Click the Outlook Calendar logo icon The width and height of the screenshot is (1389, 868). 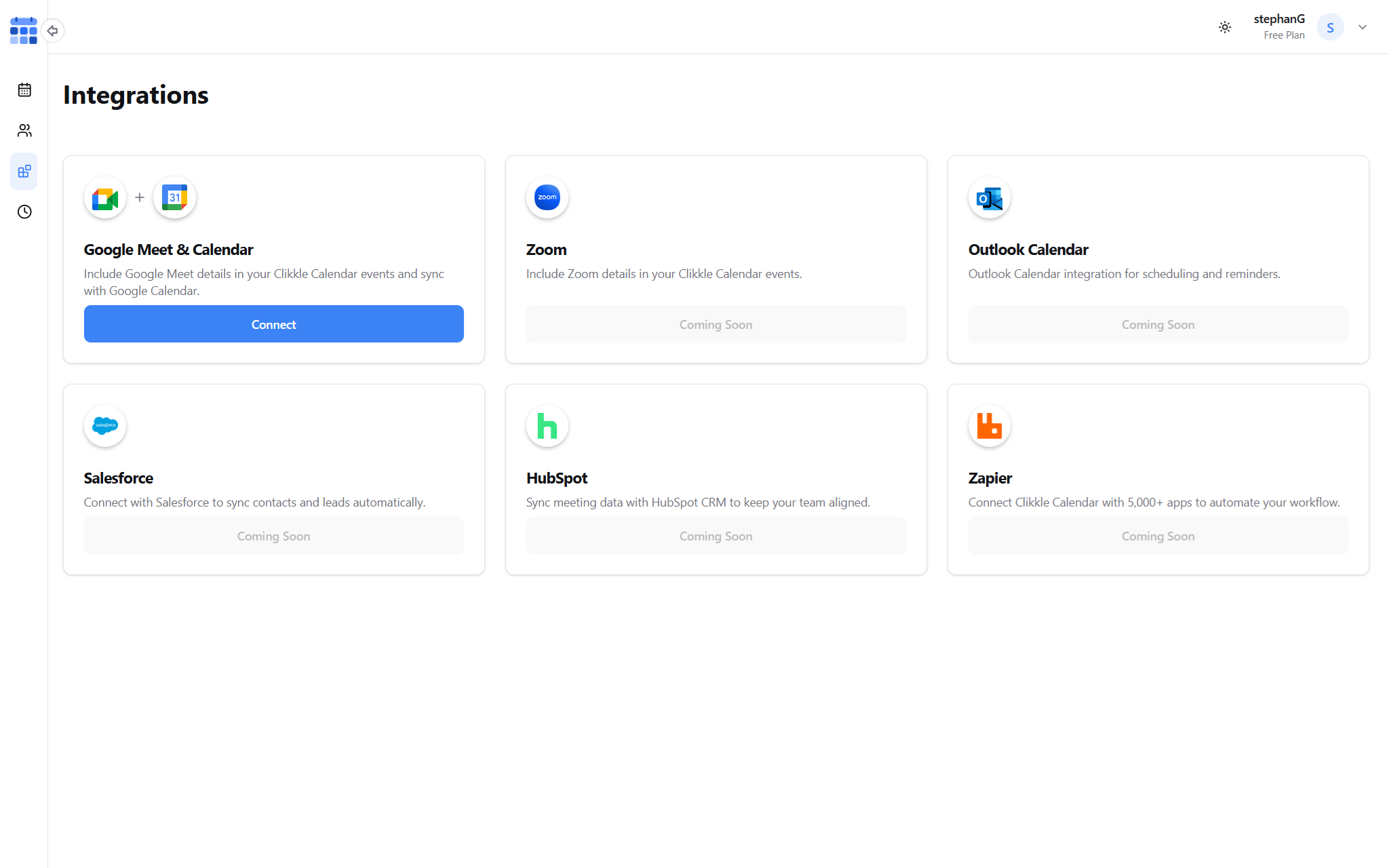click(989, 198)
